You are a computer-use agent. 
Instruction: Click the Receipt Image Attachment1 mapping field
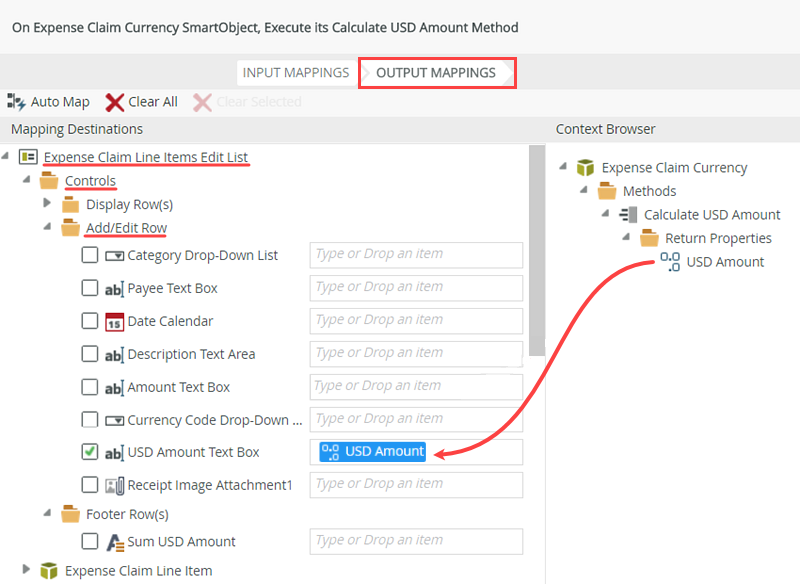[x=416, y=485]
